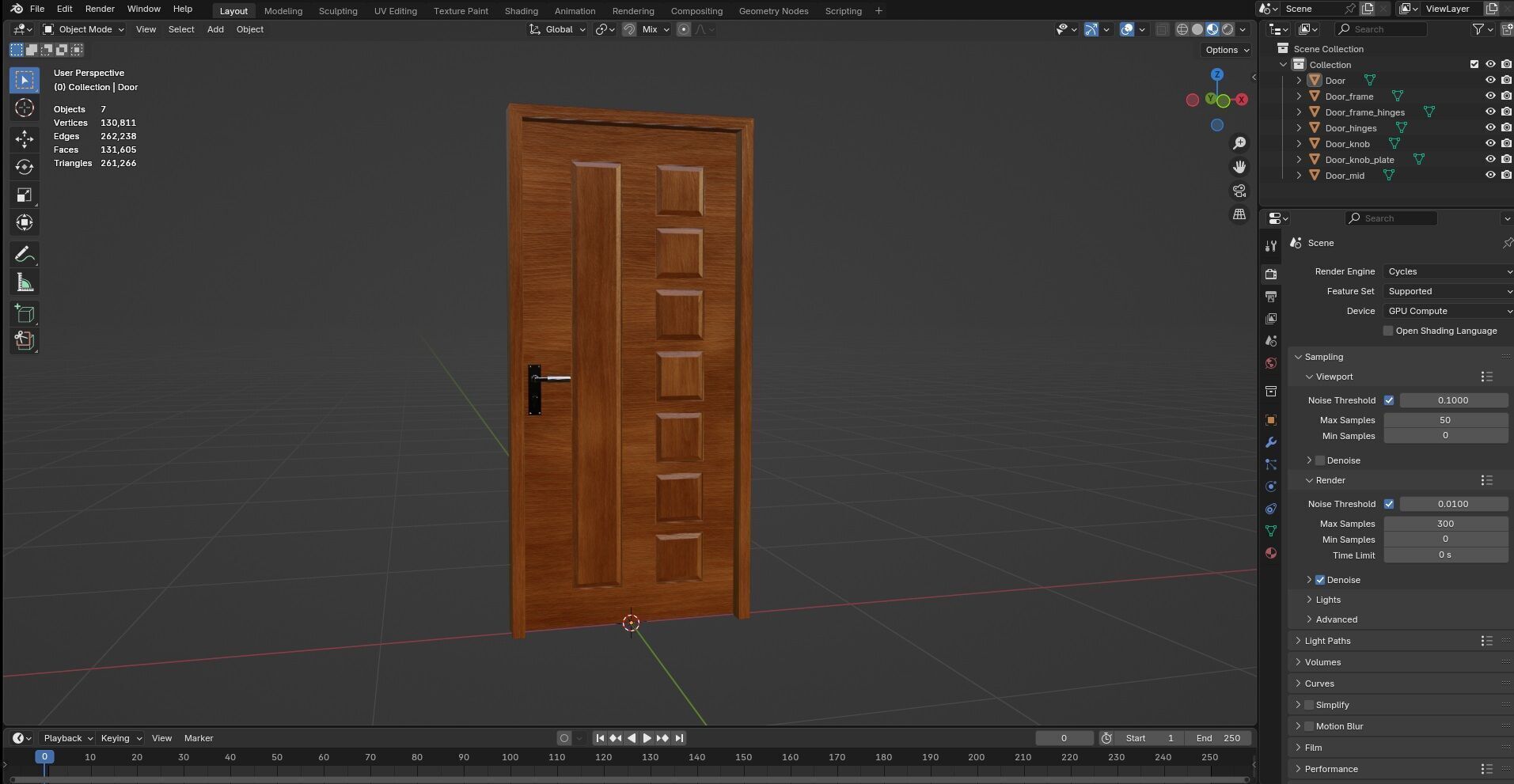Screen dimensions: 1514x784
Task: Open the Object Mode dropdown
Action: tap(83, 29)
